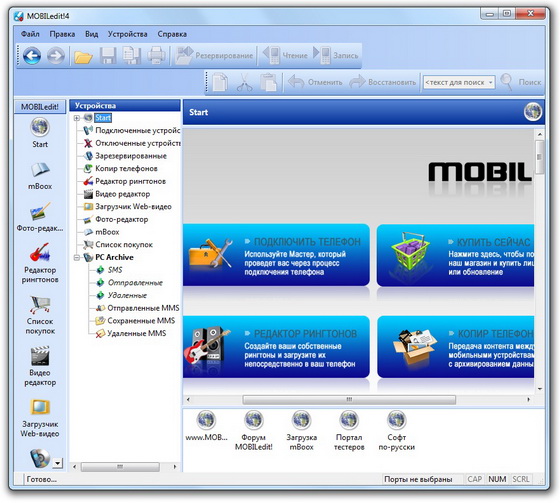Viewport: 560px width, 503px height.
Task: Open Список покупок cart icon in sidebar
Action: click(40, 304)
